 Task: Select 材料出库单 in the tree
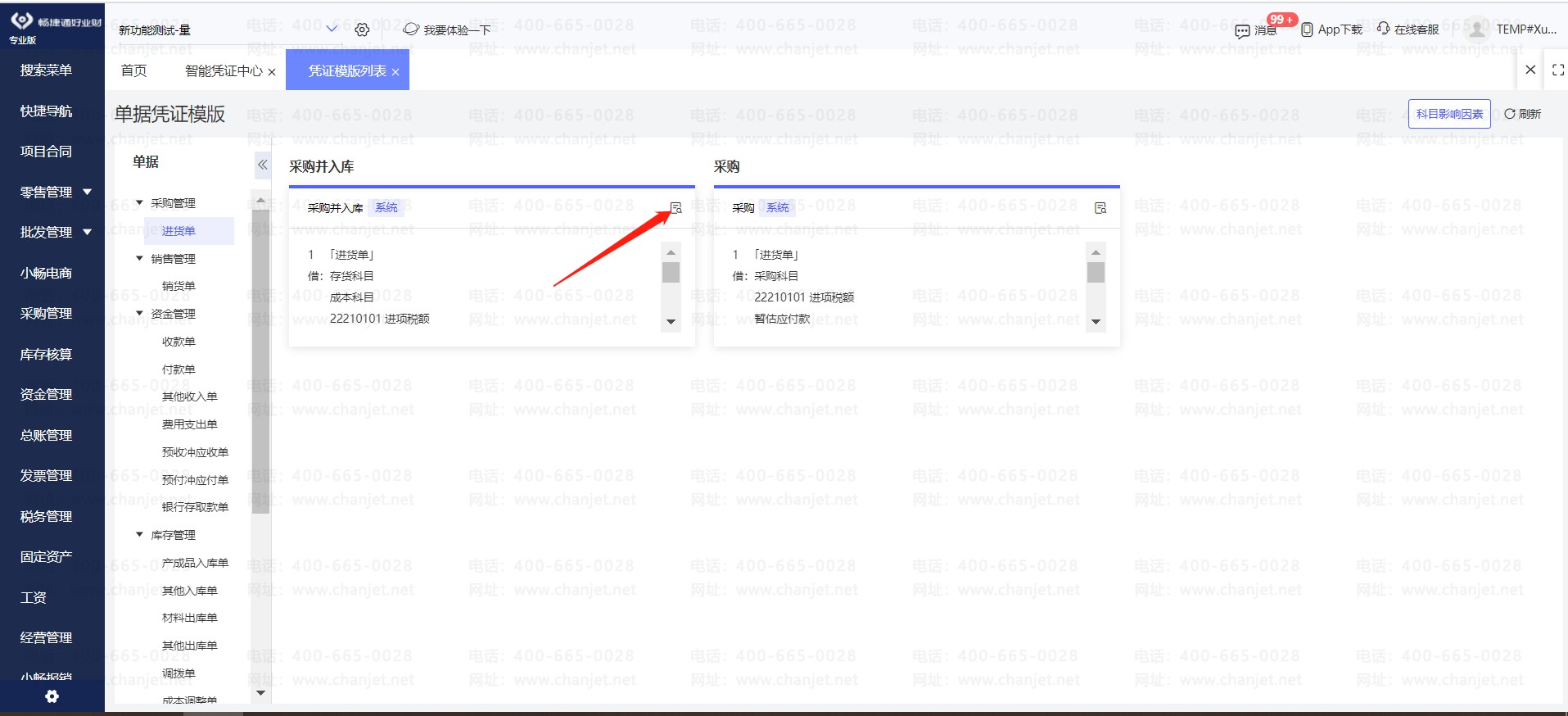tap(190, 618)
